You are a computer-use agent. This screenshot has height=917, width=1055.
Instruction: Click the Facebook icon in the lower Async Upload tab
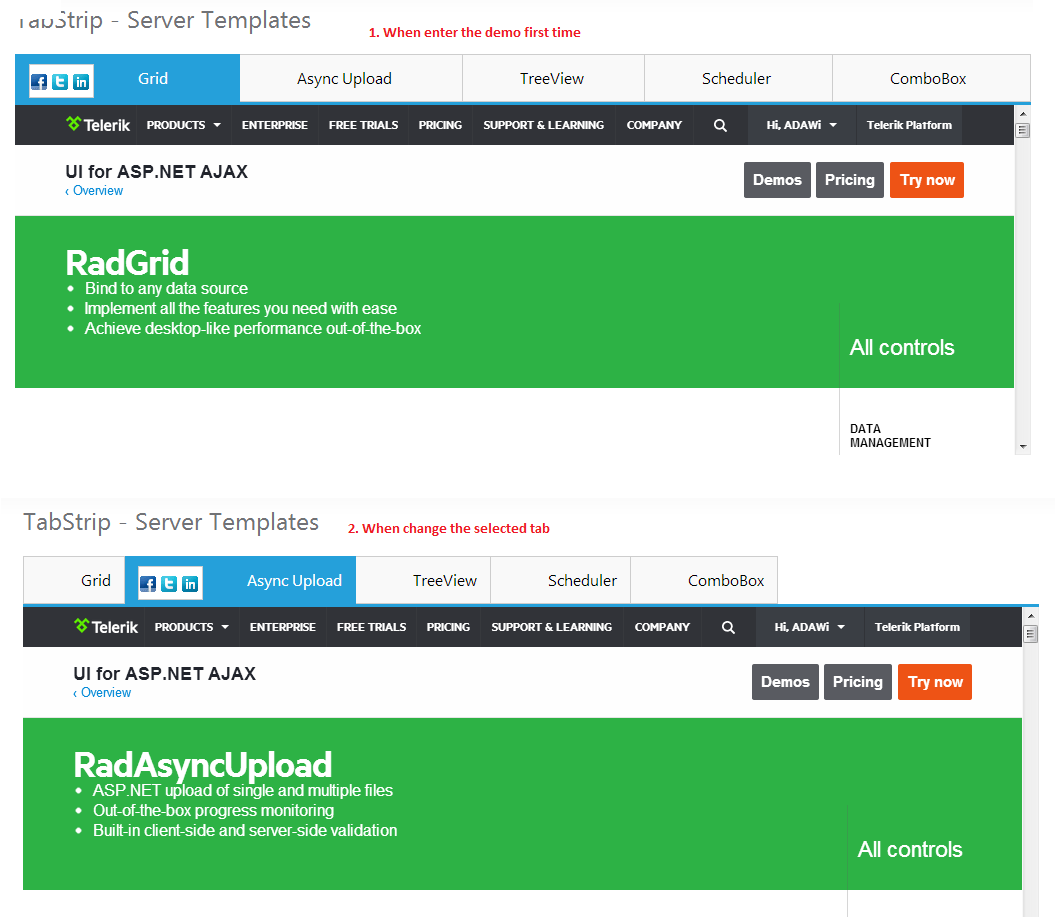coord(148,584)
